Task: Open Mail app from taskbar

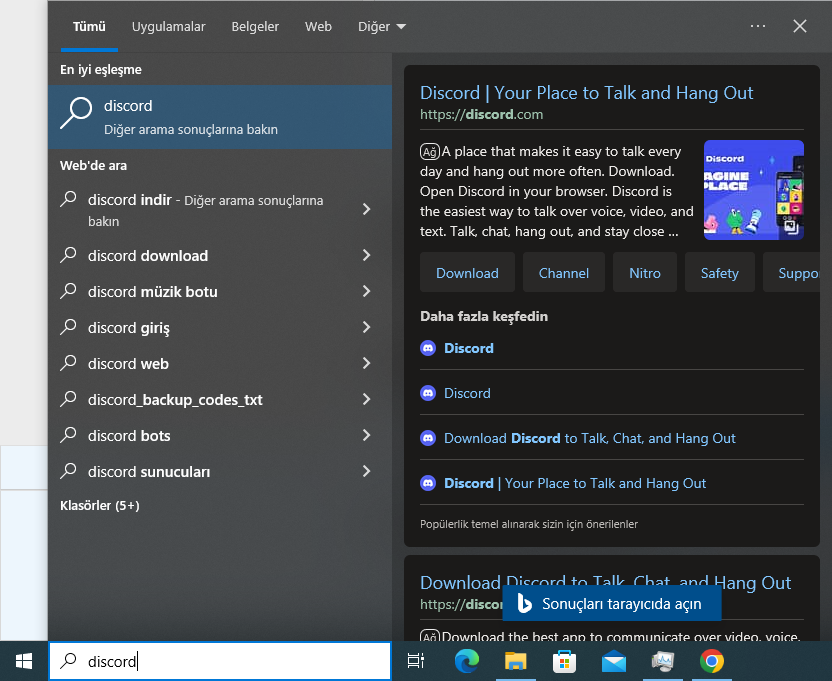Action: tap(614, 662)
